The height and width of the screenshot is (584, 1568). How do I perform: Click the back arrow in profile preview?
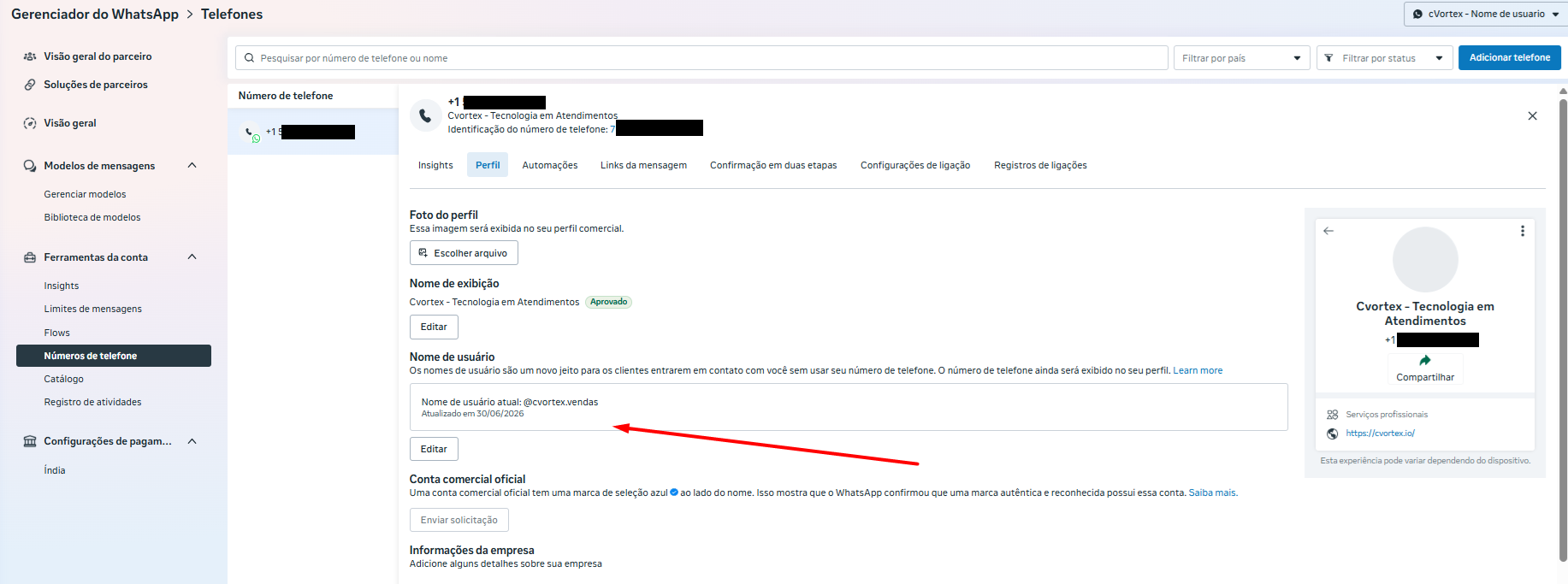coord(1328,231)
